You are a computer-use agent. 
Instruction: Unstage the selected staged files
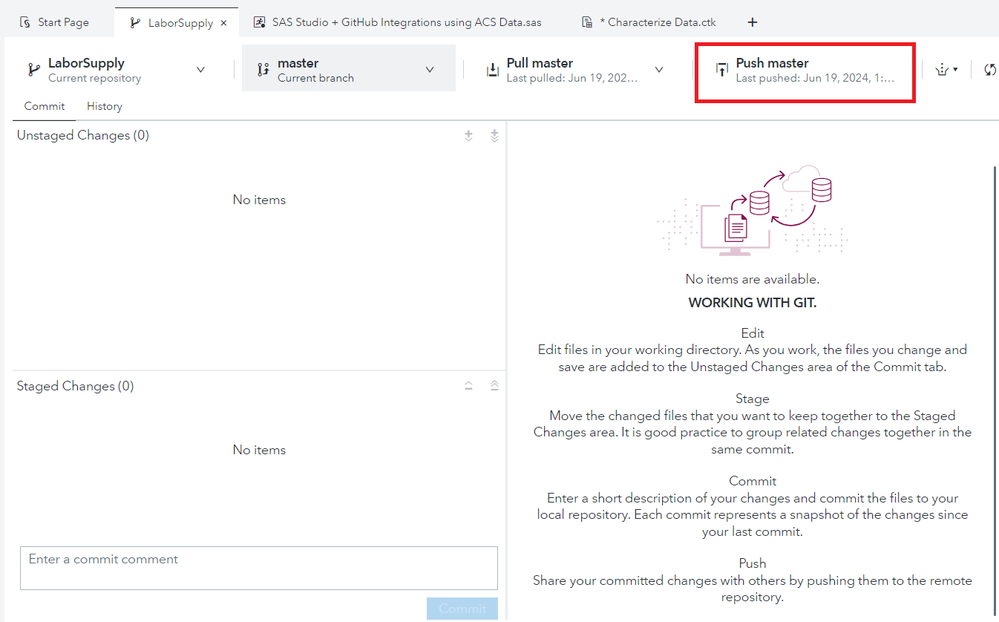coord(468,385)
